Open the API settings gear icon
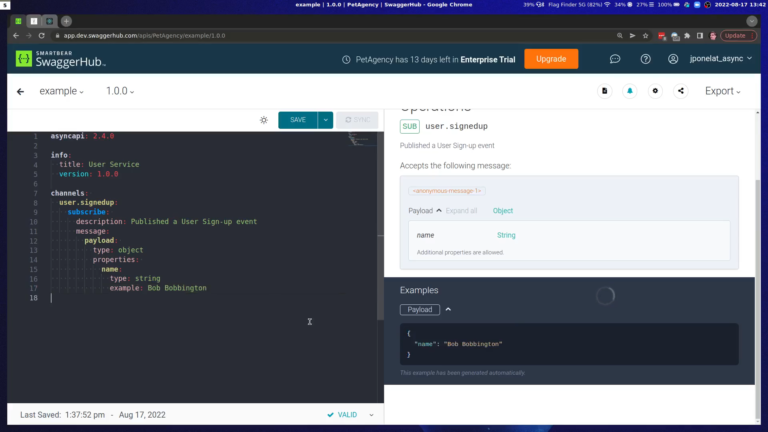This screenshot has width=768, height=432. point(655,91)
